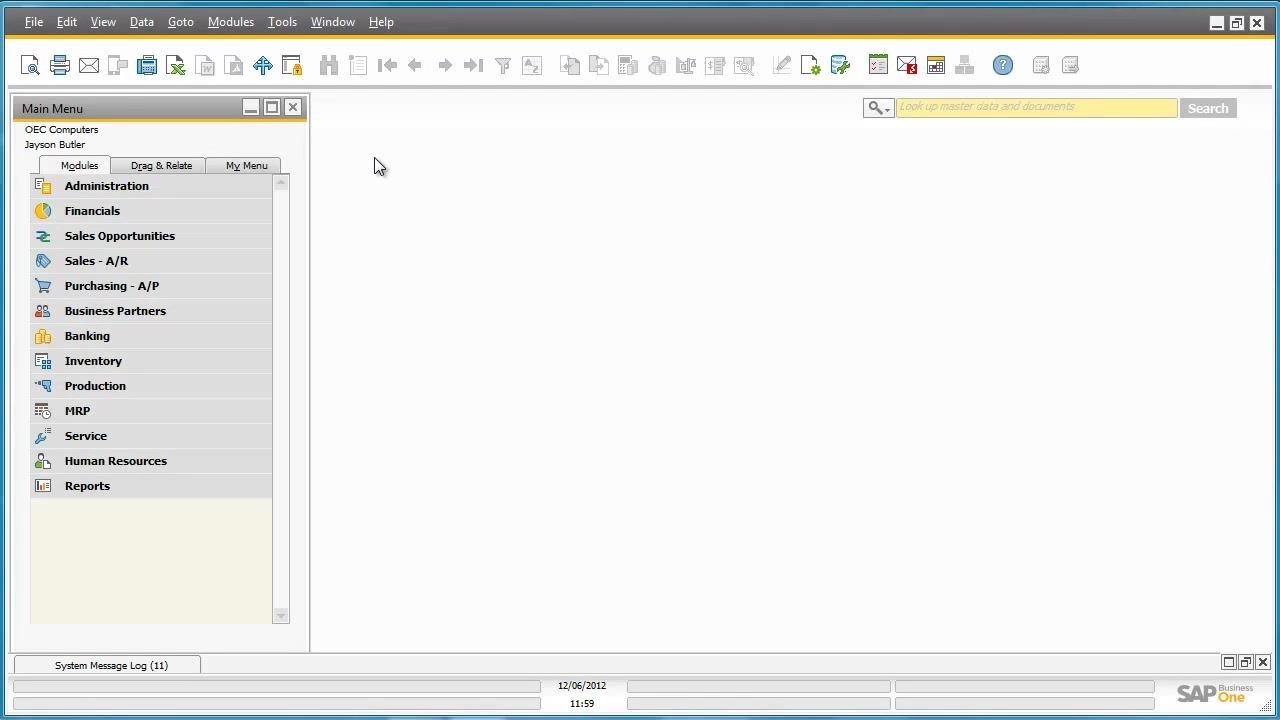Screen dimensions: 1280x720
Task: Click the SMS phone toolbar icon
Action: coord(118,66)
